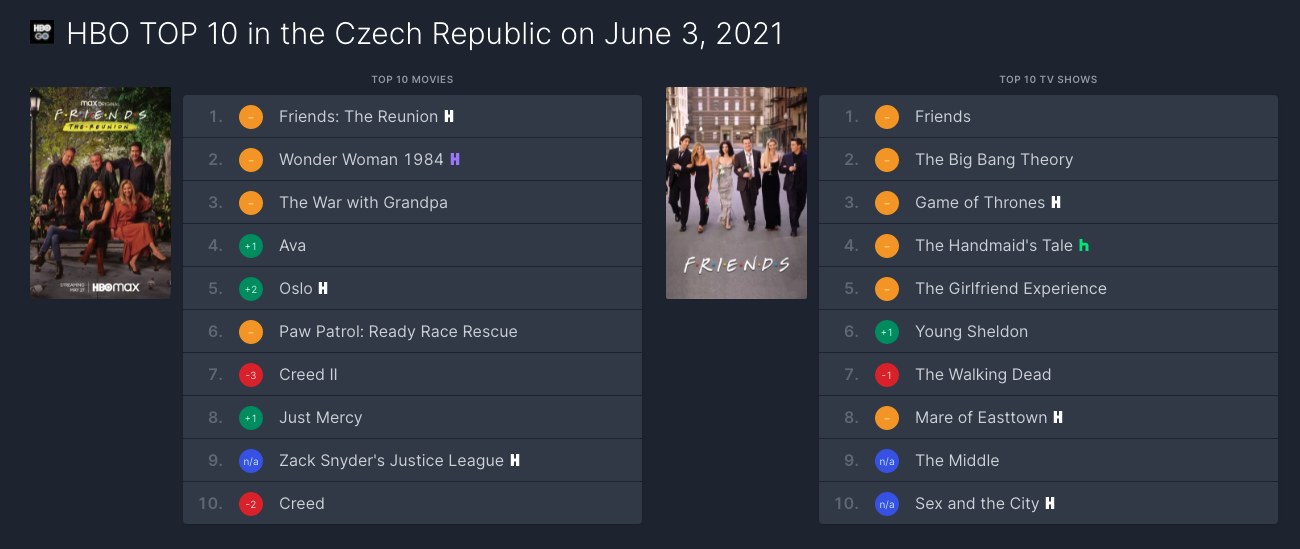The height and width of the screenshot is (549, 1300).
Task: Click purple HBO icon beside Wonder Woman 1984
Action: [455, 160]
